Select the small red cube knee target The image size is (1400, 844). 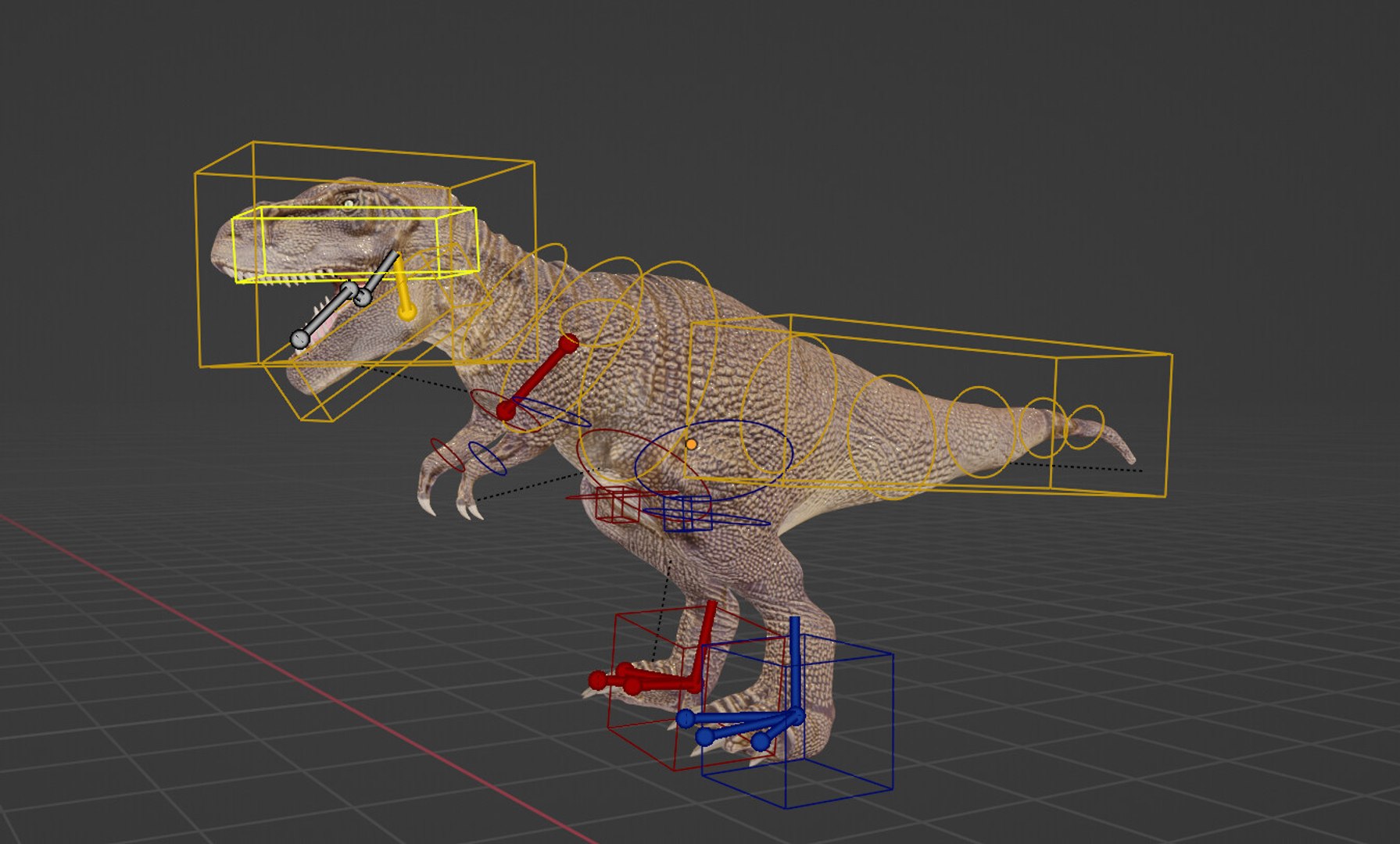(618, 505)
